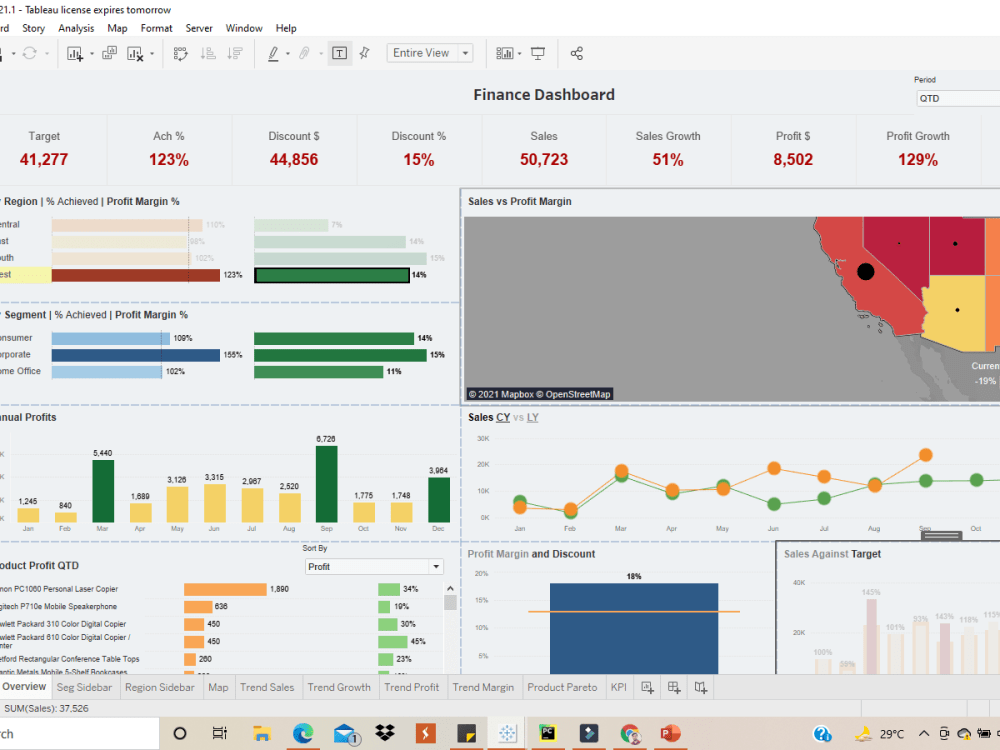The height and width of the screenshot is (750, 1000).
Task: Activate the Highlight tool in the toolbar
Action: pos(271,53)
